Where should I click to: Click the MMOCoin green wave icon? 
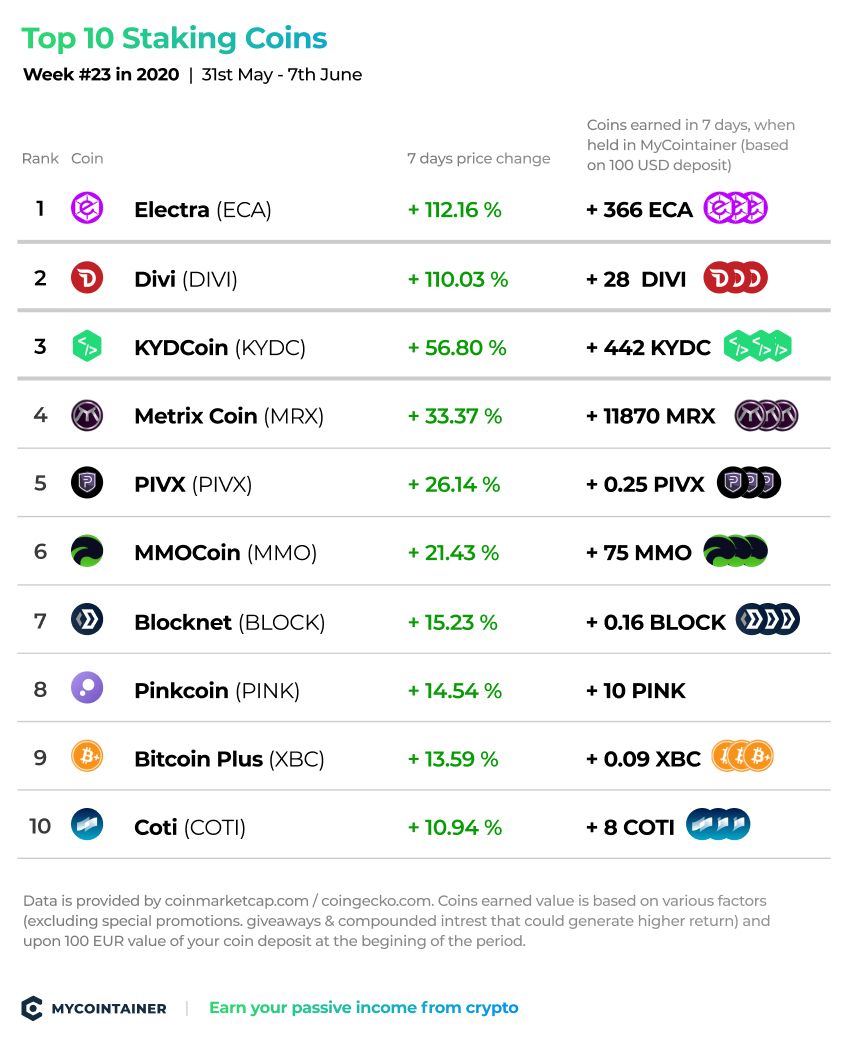pyautogui.click(x=87, y=552)
